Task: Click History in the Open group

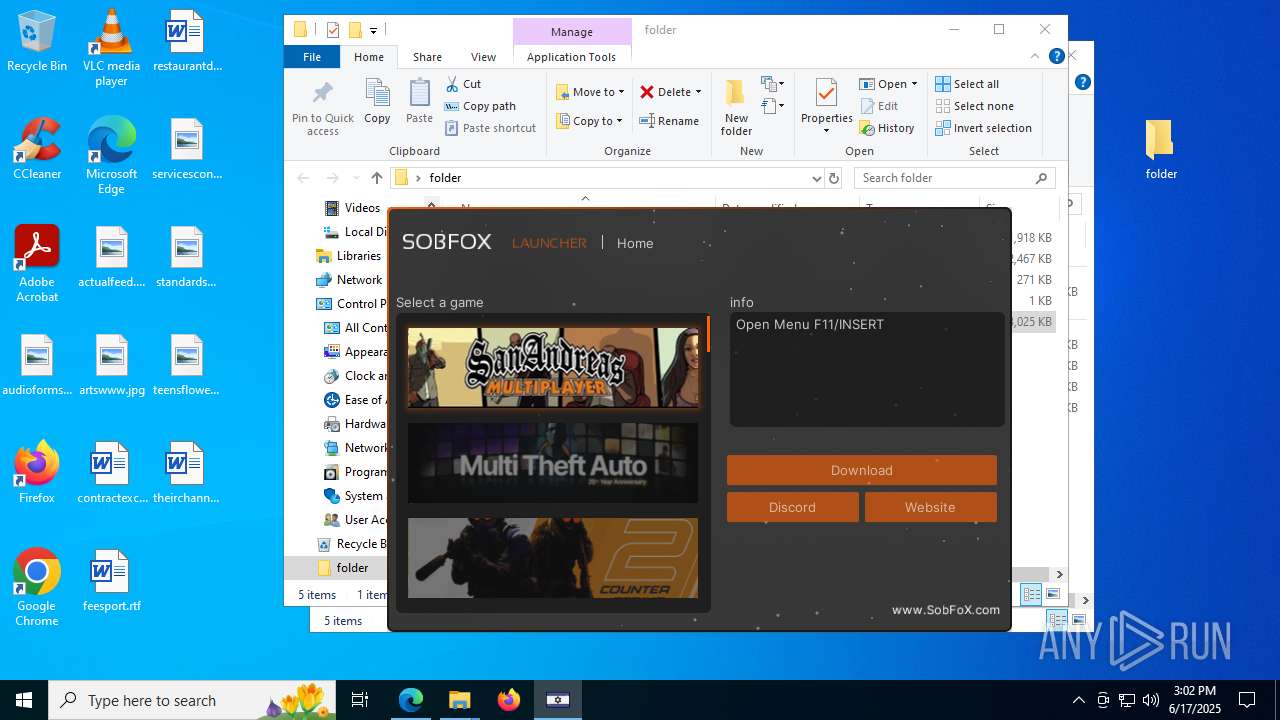Action: pyautogui.click(x=887, y=128)
